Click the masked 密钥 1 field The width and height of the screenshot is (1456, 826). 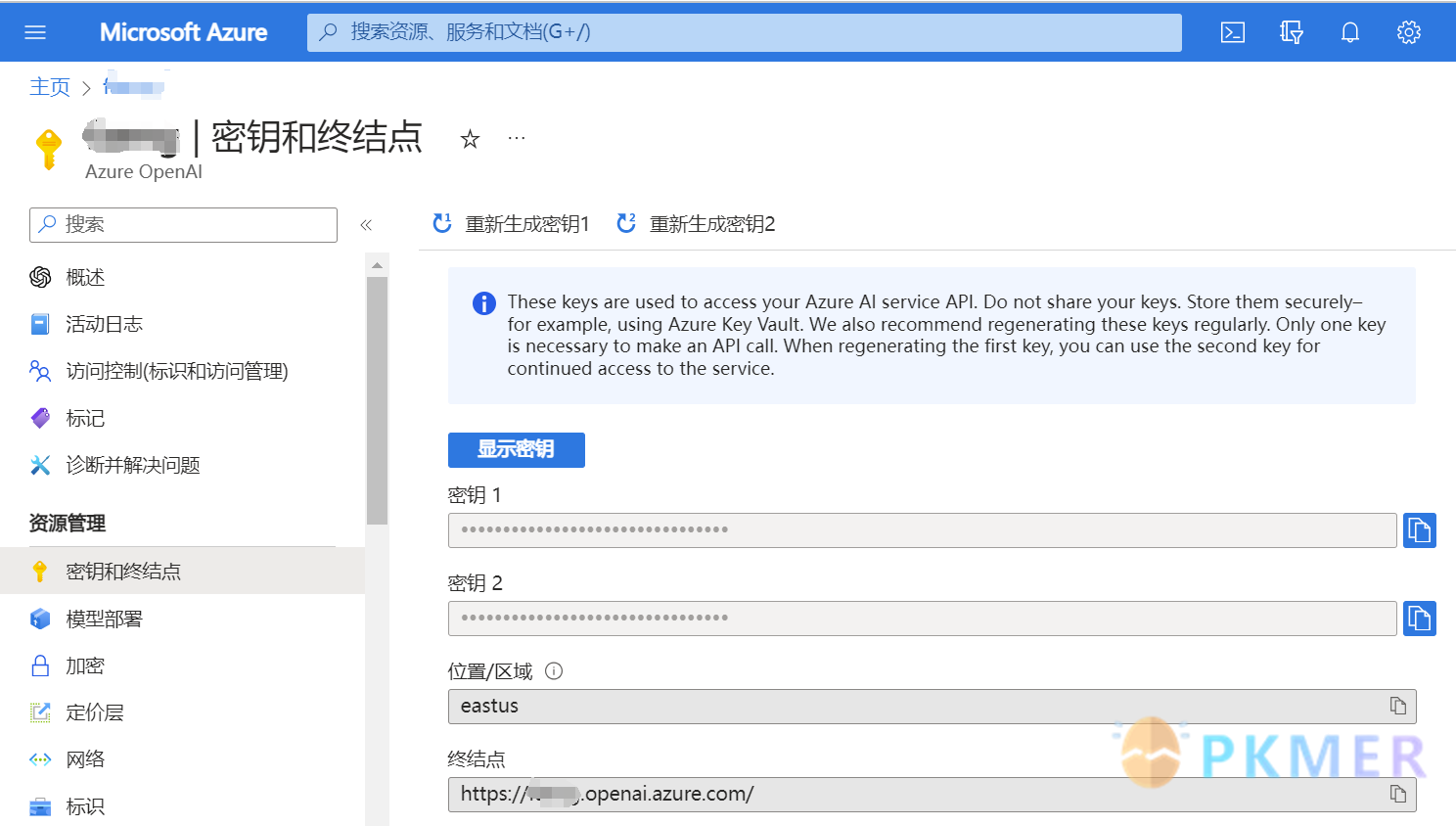(922, 530)
